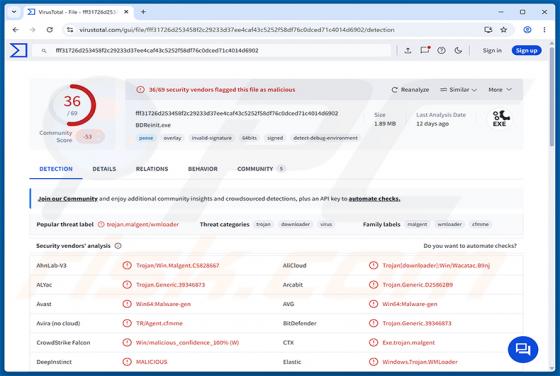The width and height of the screenshot is (560, 376).
Task: Click Trojan/Win.Malgent.C5828667 detection result
Action: coord(178,265)
